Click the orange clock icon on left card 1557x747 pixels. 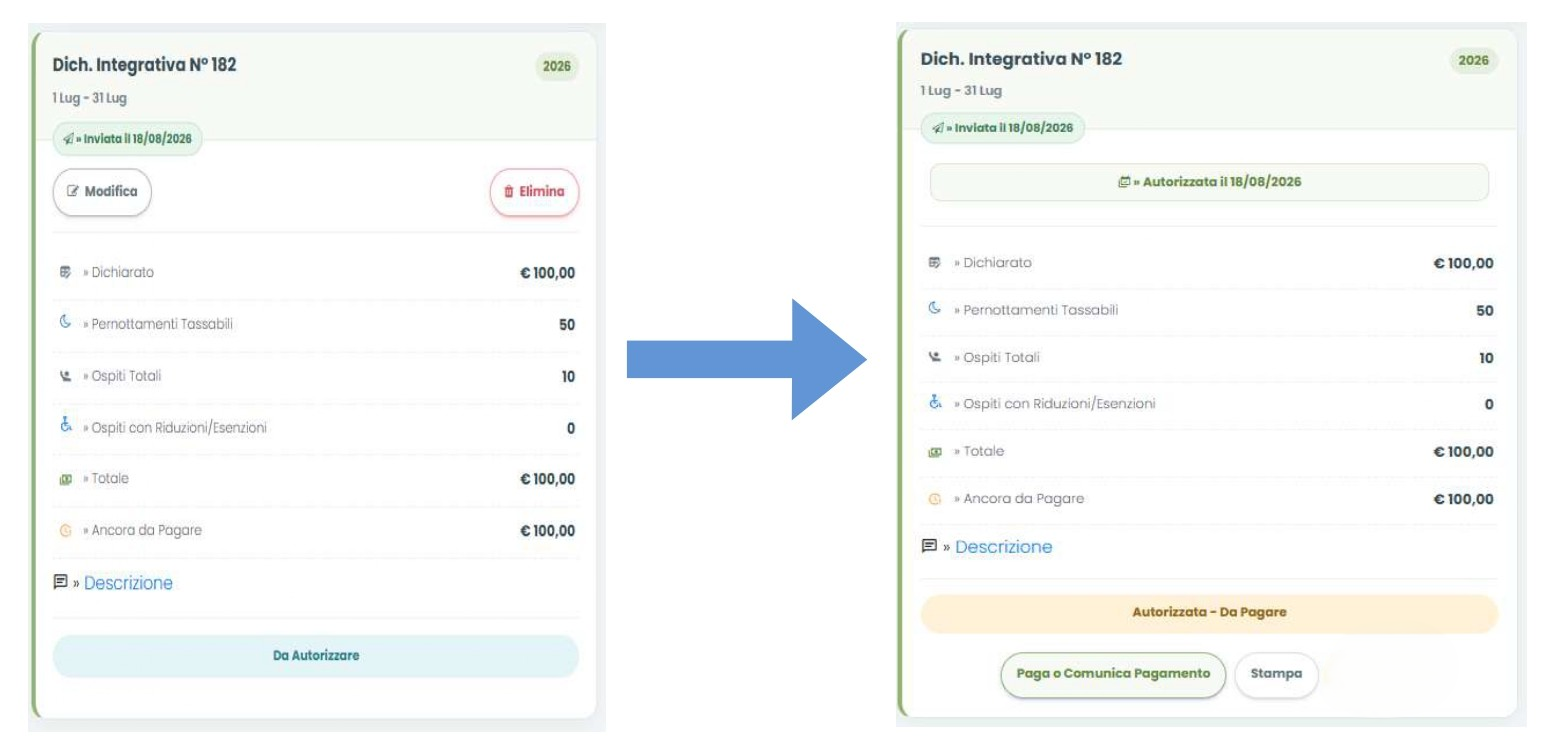[62, 531]
